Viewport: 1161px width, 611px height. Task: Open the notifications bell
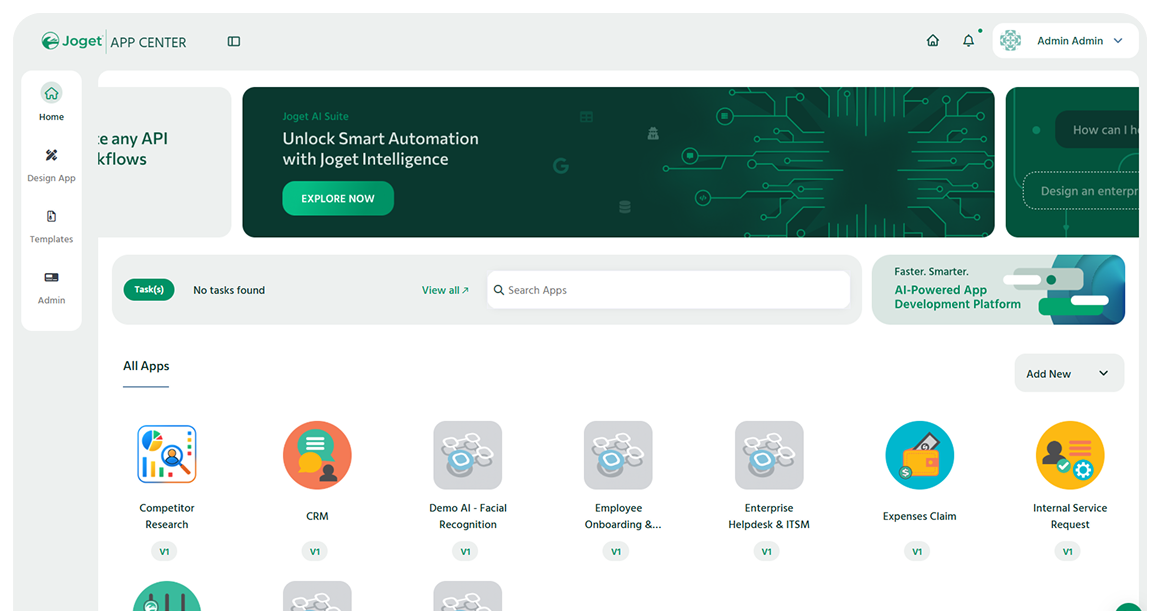tap(968, 41)
